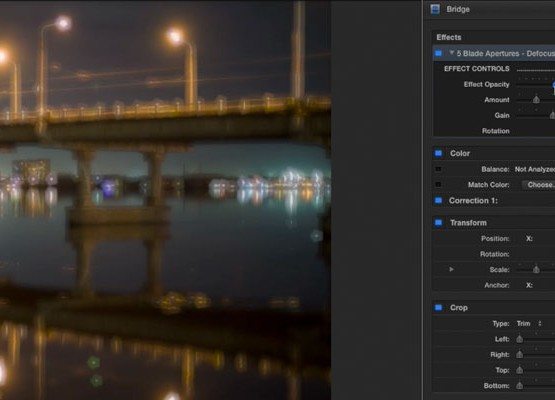Viewport: 555px width, 400px height.
Task: Click the Bridge clip icon in inspector header
Action: point(435,9)
